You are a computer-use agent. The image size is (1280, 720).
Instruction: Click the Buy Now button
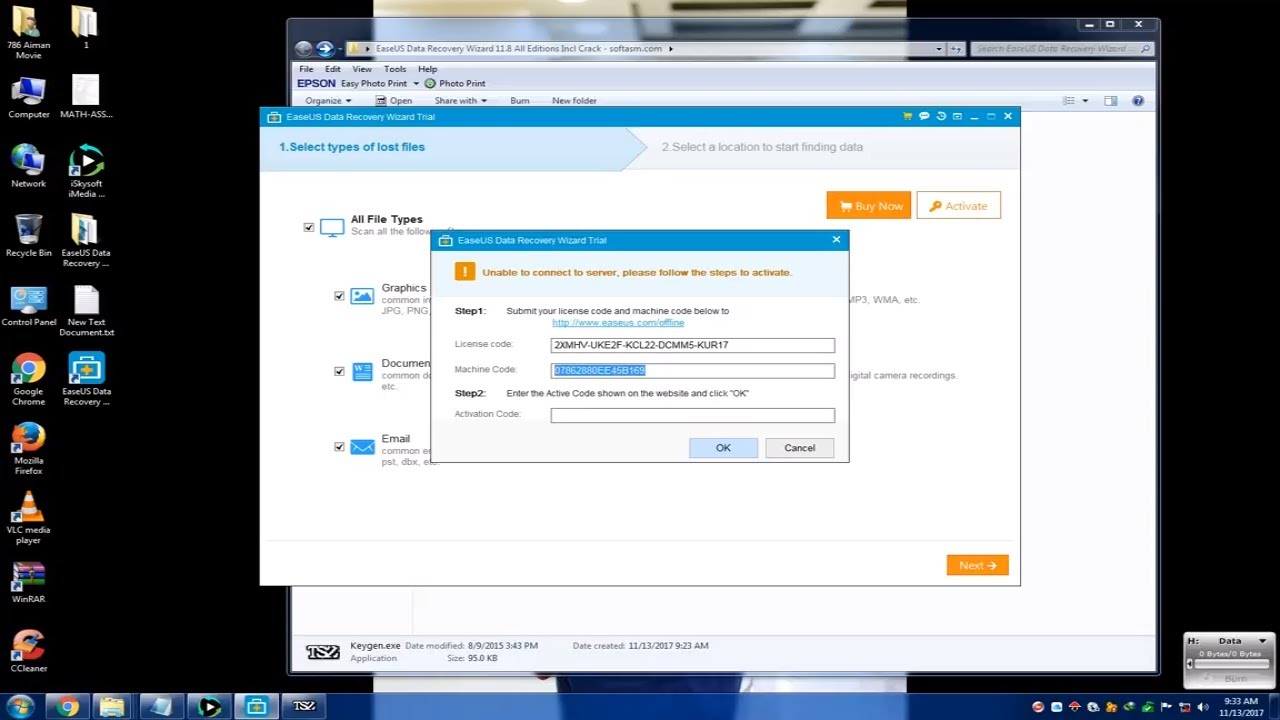pyautogui.click(x=869, y=206)
